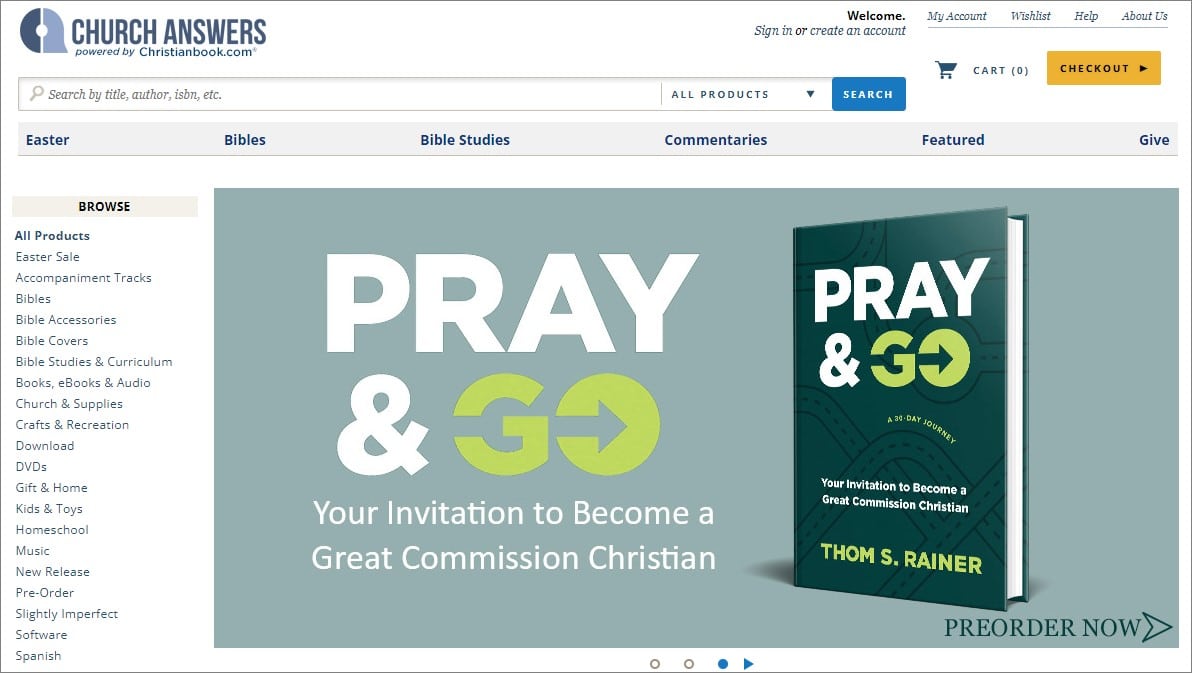The width and height of the screenshot is (1192, 673).
Task: Select the second carousel slide dot
Action: [x=689, y=664]
